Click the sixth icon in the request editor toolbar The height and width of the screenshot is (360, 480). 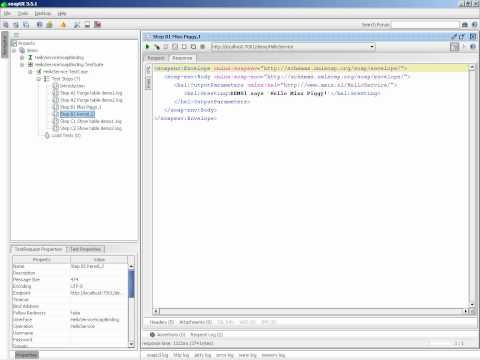click(193, 47)
